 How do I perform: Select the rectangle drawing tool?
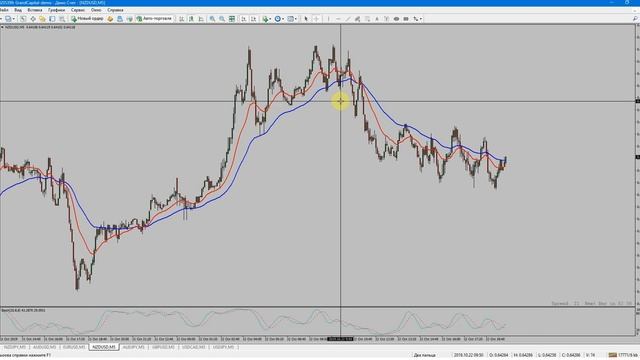(406, 19)
